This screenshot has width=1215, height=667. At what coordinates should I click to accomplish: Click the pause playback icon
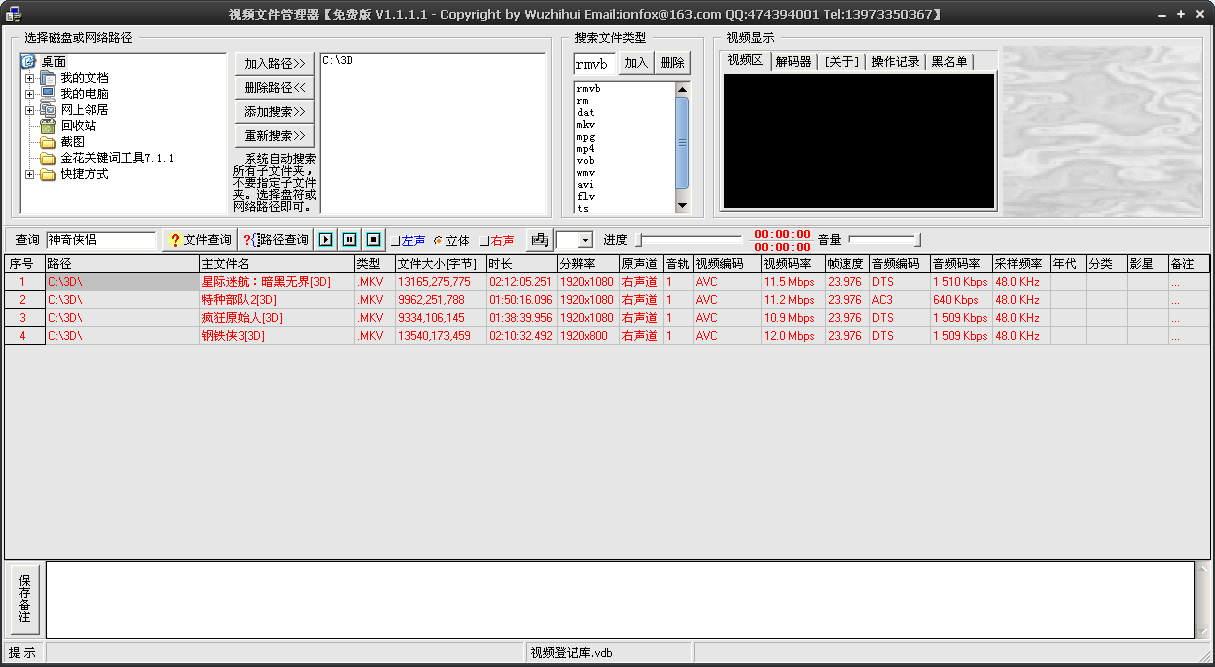click(349, 240)
